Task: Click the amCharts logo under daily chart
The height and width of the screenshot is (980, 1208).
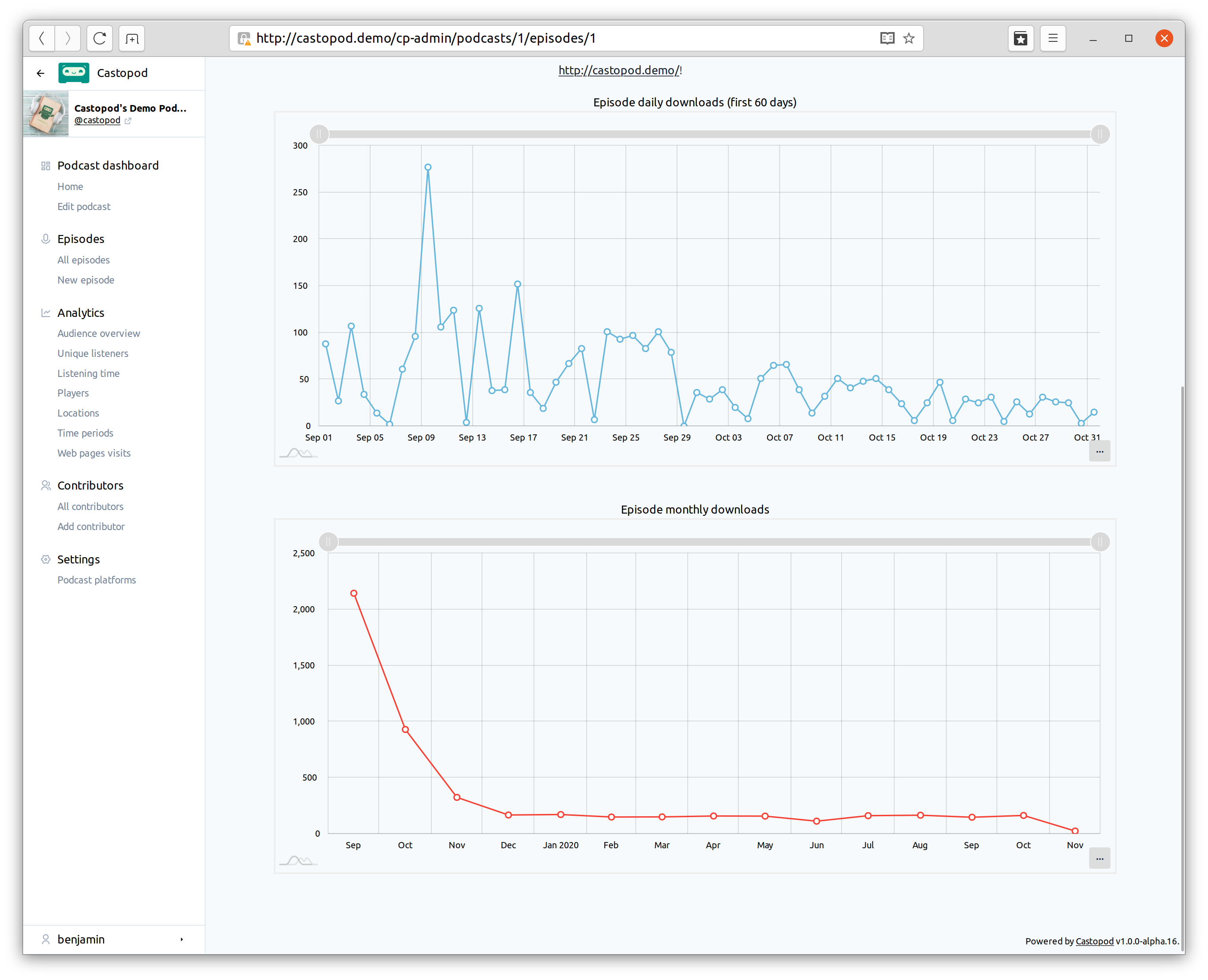Action: (298, 453)
